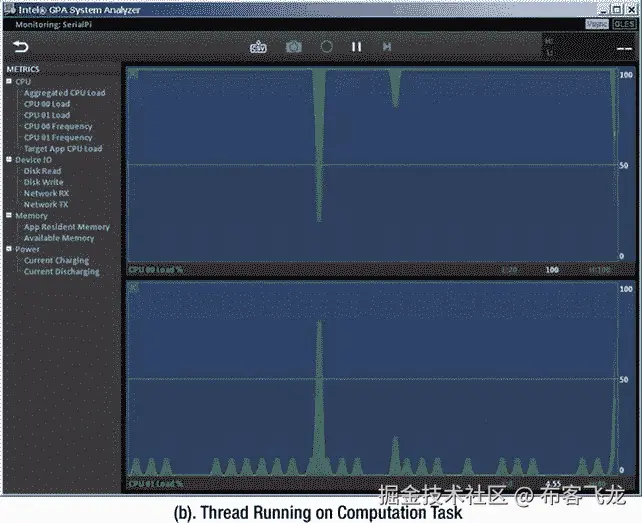Select CPU 00 Load metric
The image size is (642, 523).
click(47, 104)
